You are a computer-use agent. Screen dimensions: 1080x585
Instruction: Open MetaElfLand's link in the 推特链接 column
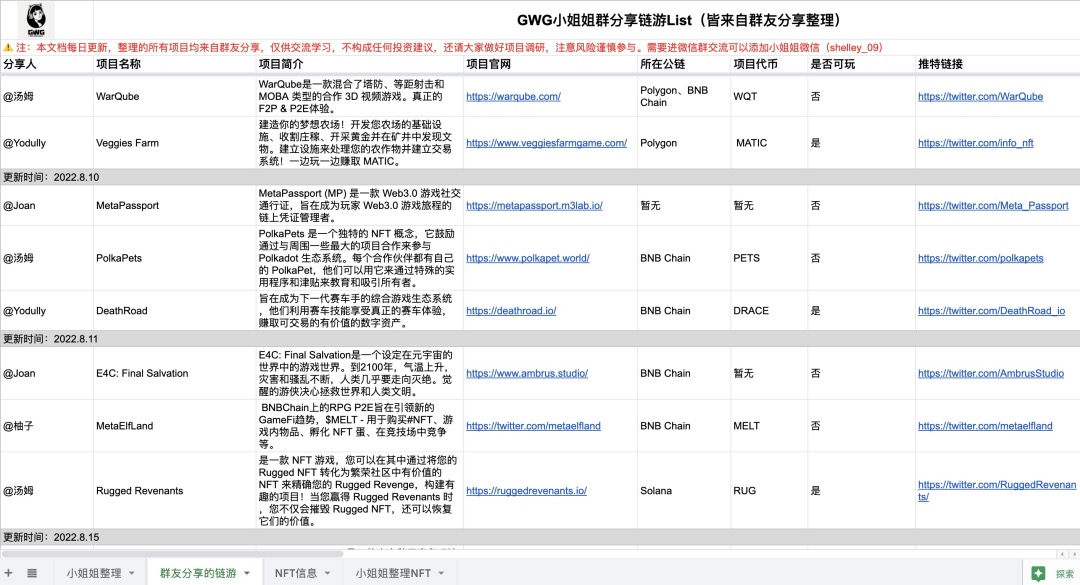(985, 426)
